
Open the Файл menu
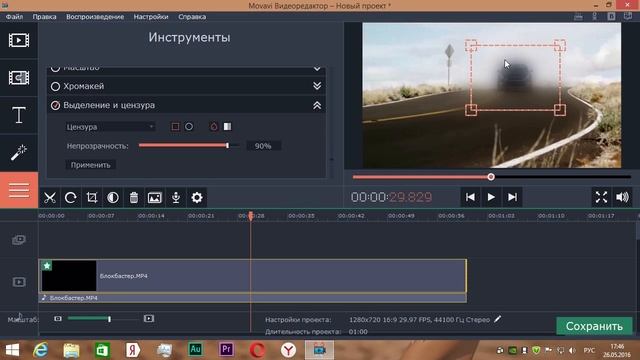click(14, 17)
